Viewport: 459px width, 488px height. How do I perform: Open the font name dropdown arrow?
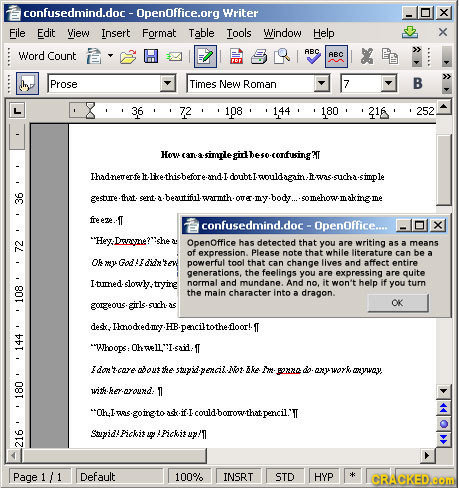[322, 83]
